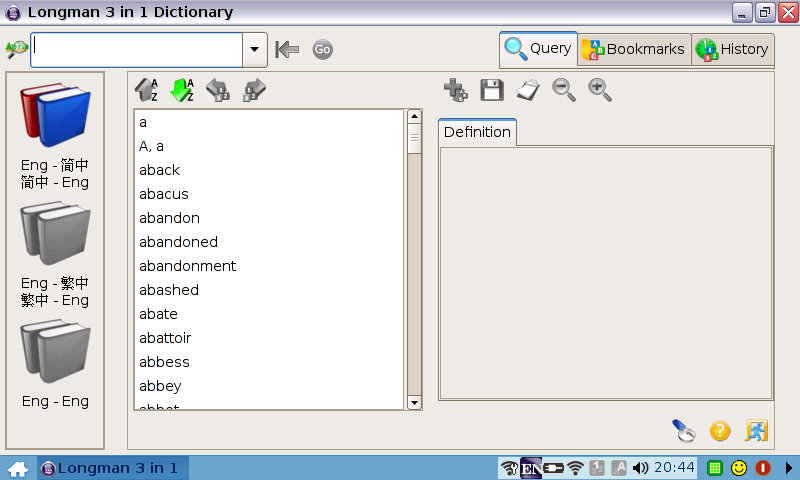Click the EN input language indicator
The height and width of the screenshot is (480, 800).
[x=531, y=468]
